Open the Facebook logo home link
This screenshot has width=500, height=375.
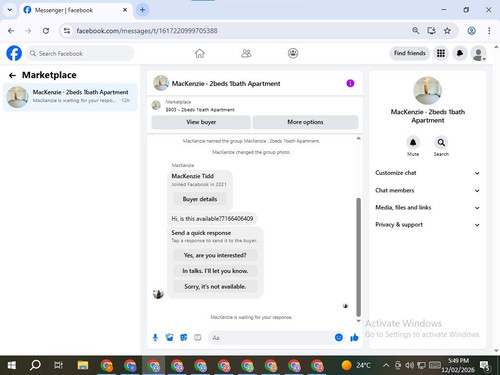click(14, 53)
